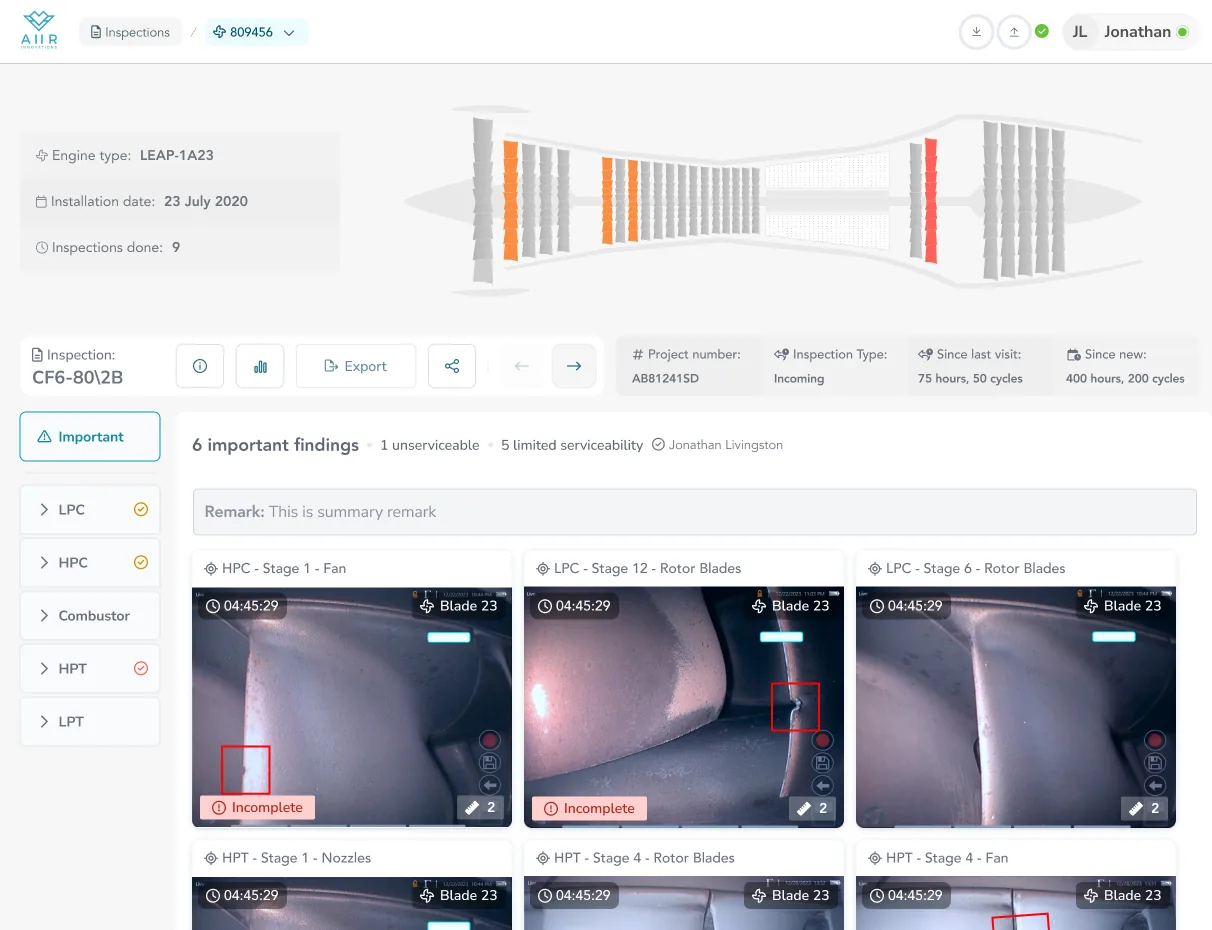1212x930 pixels.
Task: Click Blade 23 tag on HPT Stage 4 Rotor Blades
Action: [790, 896]
